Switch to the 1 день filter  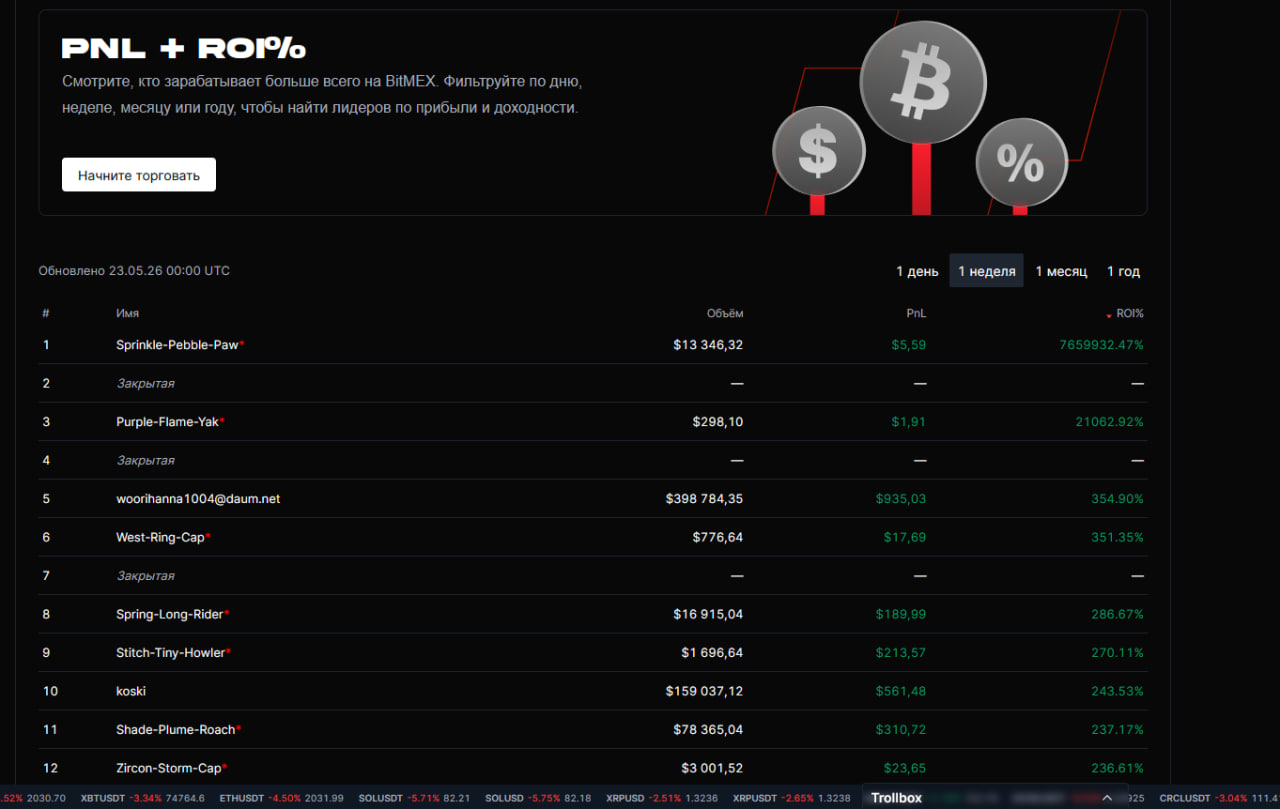[917, 271]
